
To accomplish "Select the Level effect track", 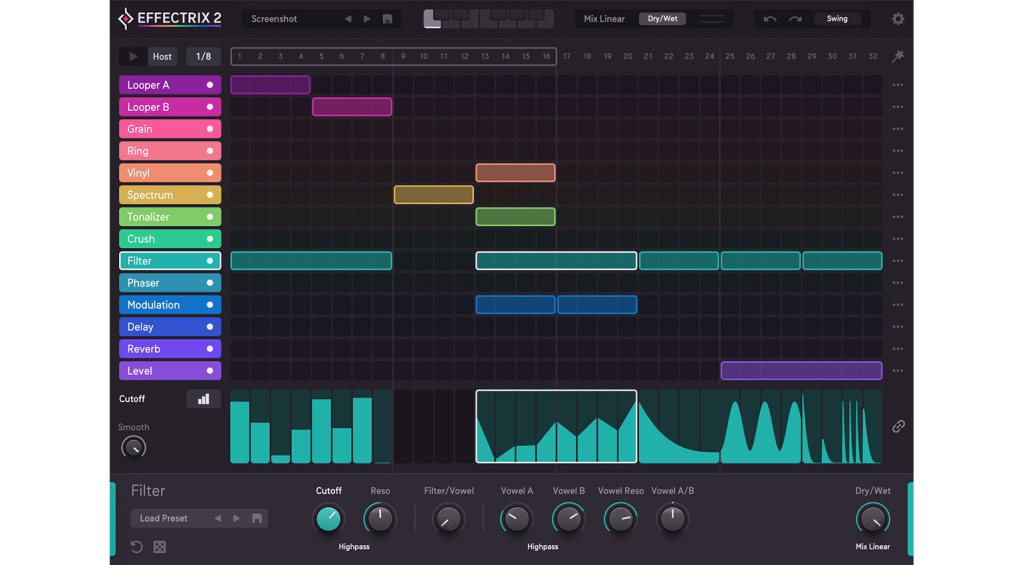I will [170, 371].
